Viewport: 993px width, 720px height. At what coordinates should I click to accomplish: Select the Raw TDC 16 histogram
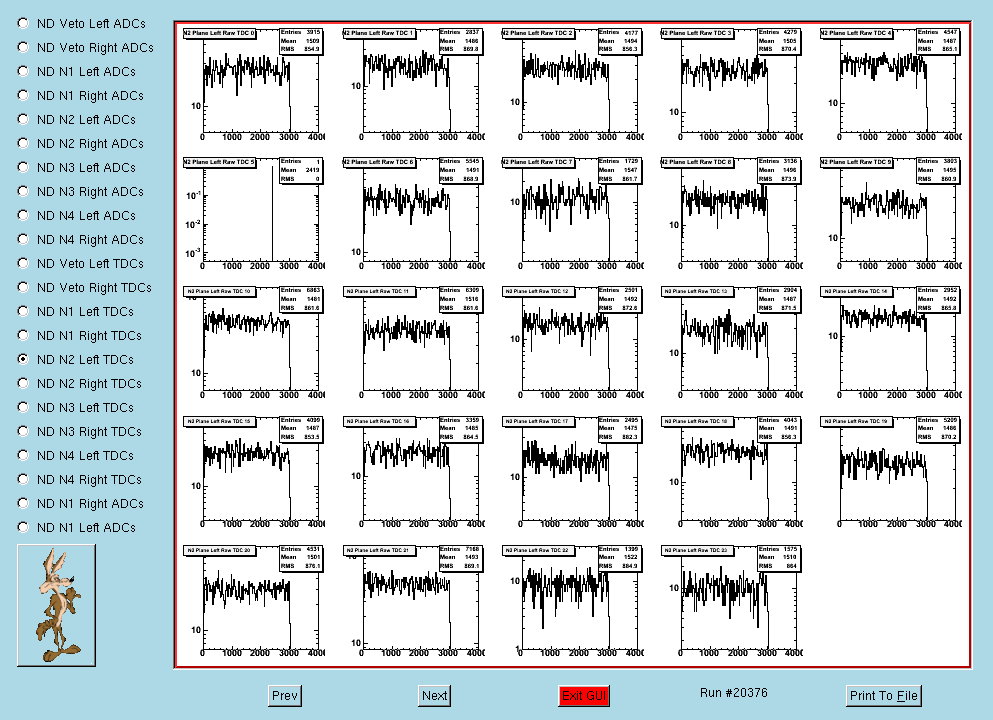tap(413, 472)
